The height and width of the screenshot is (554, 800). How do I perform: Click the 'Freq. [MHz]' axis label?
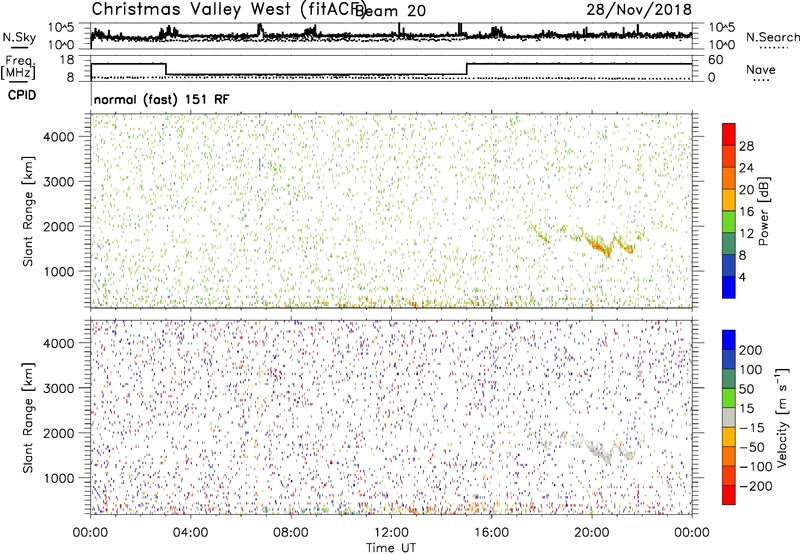pos(19,67)
